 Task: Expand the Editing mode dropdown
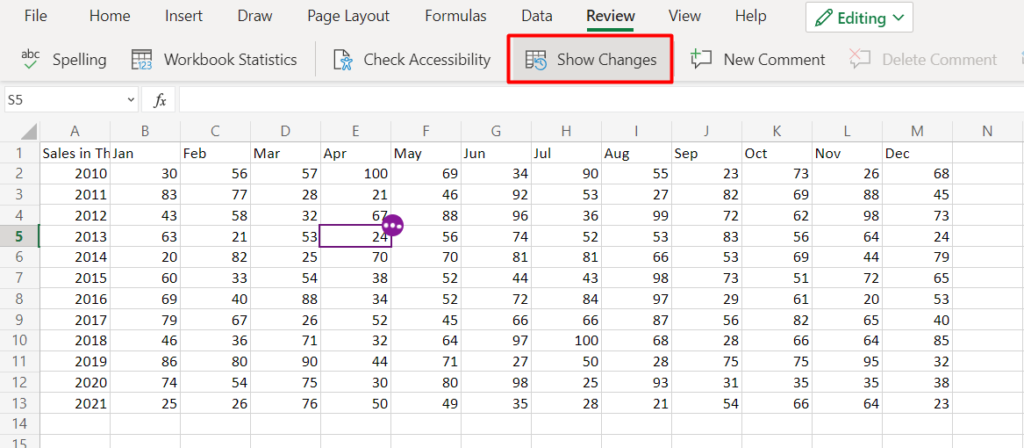coord(860,18)
